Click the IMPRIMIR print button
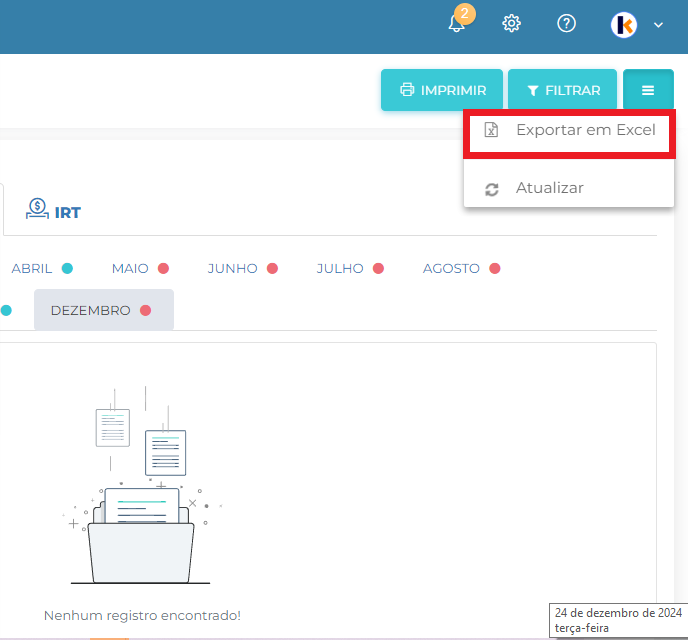Image resolution: width=688 pixels, height=640 pixels. [442, 90]
